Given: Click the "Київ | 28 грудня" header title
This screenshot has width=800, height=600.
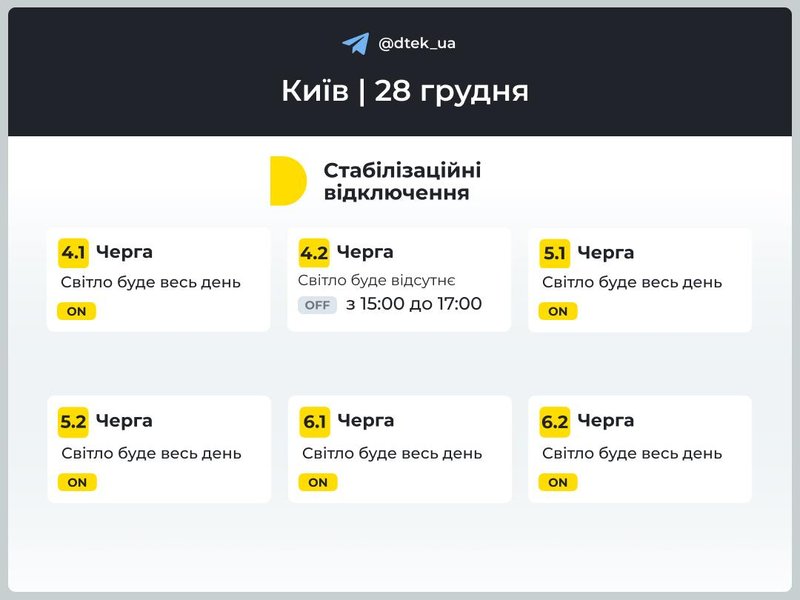Looking at the screenshot, I should (404, 92).
